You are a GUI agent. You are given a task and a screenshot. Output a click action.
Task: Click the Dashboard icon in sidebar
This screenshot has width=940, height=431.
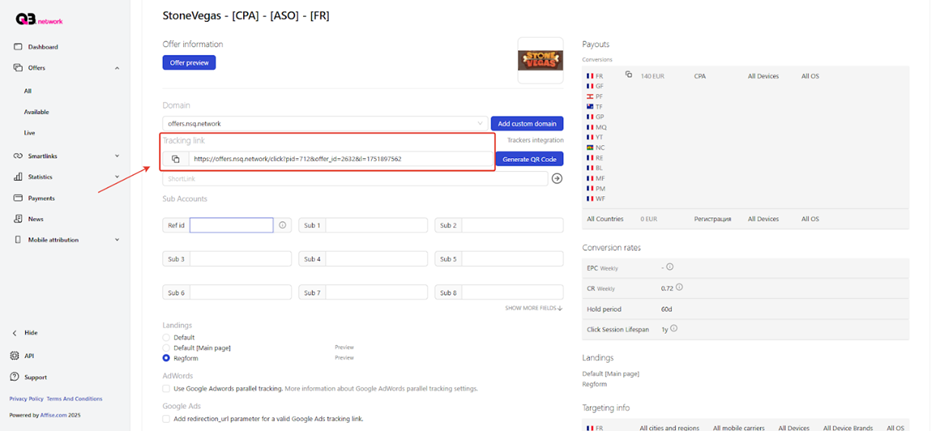pyautogui.click(x=17, y=47)
